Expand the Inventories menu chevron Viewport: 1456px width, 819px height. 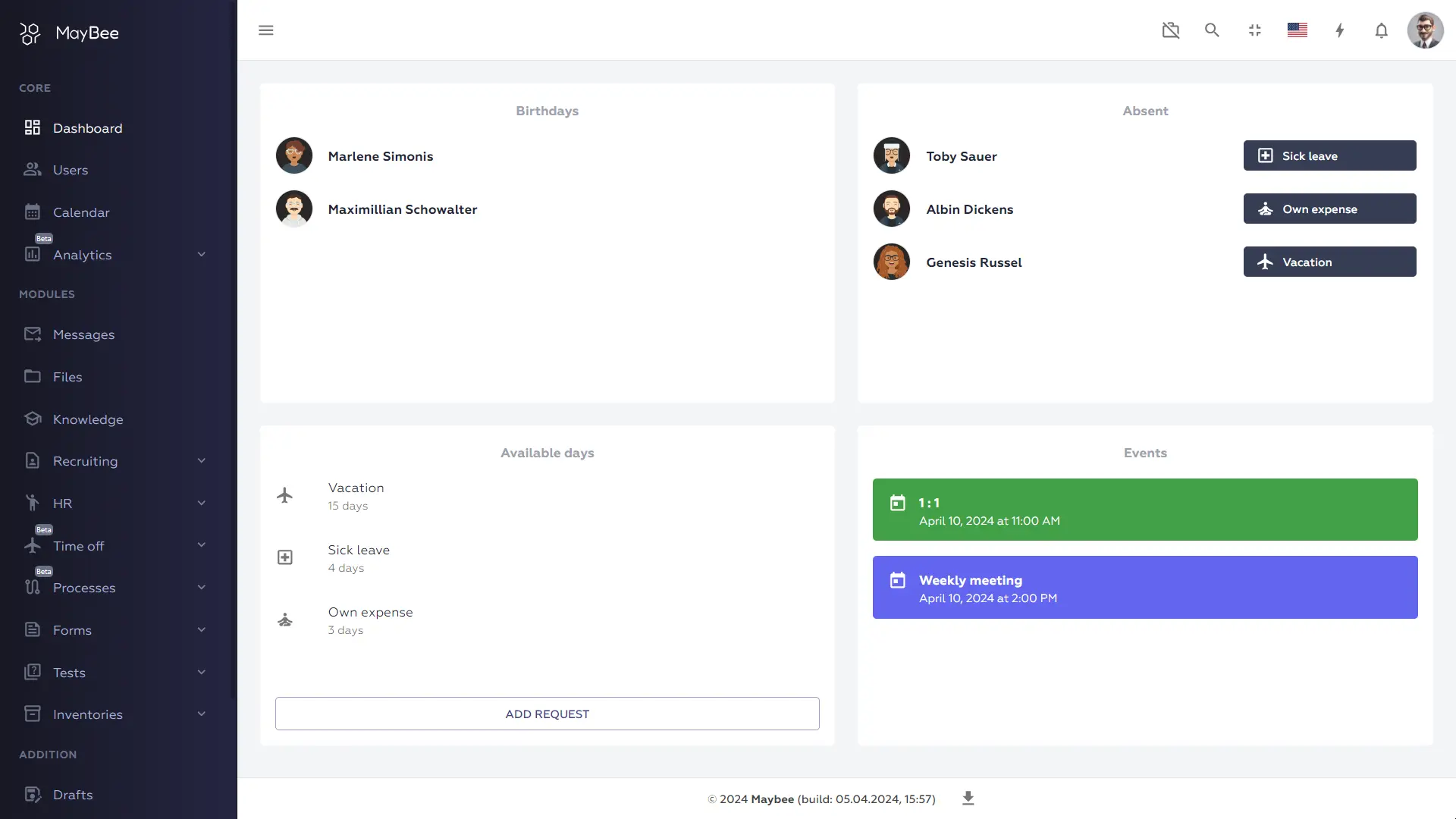pyautogui.click(x=201, y=714)
